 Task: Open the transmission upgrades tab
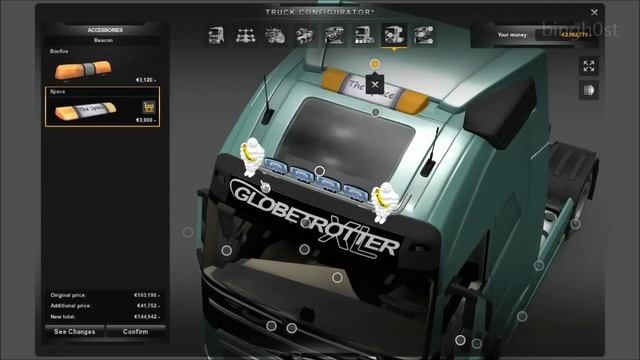305,36
